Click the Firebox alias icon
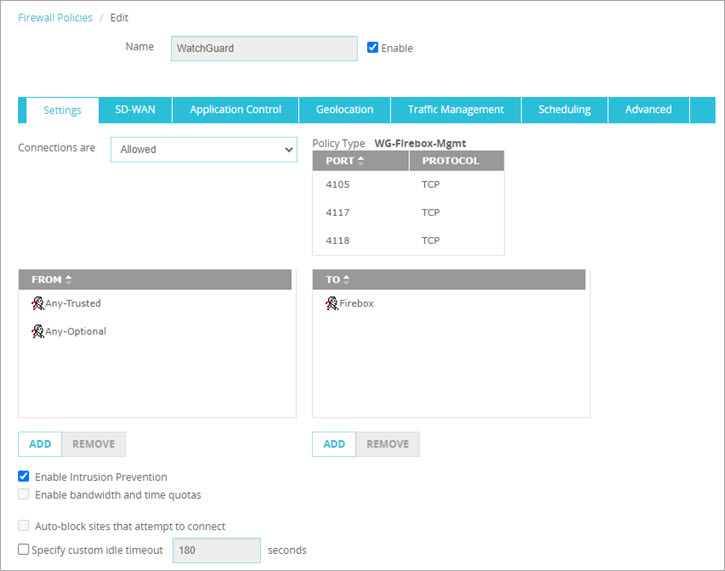The height and width of the screenshot is (571, 725). [x=332, y=303]
